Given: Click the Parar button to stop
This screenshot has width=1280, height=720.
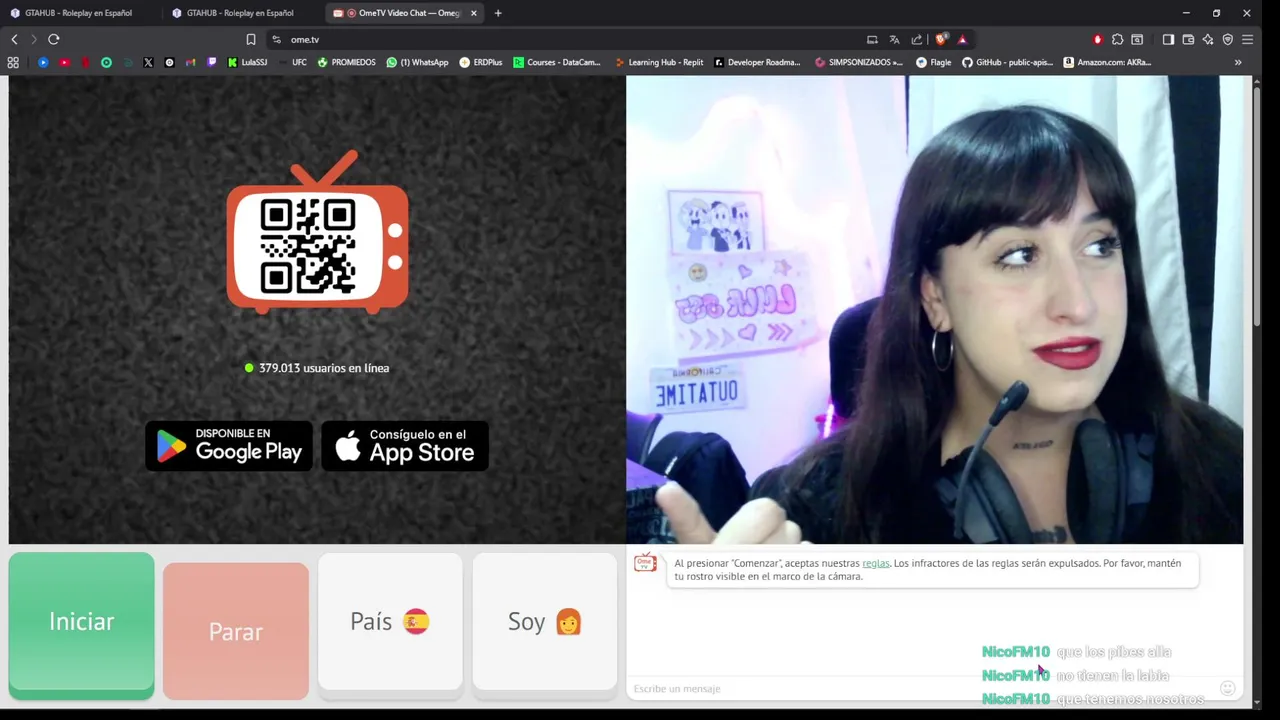Looking at the screenshot, I should (x=236, y=632).
